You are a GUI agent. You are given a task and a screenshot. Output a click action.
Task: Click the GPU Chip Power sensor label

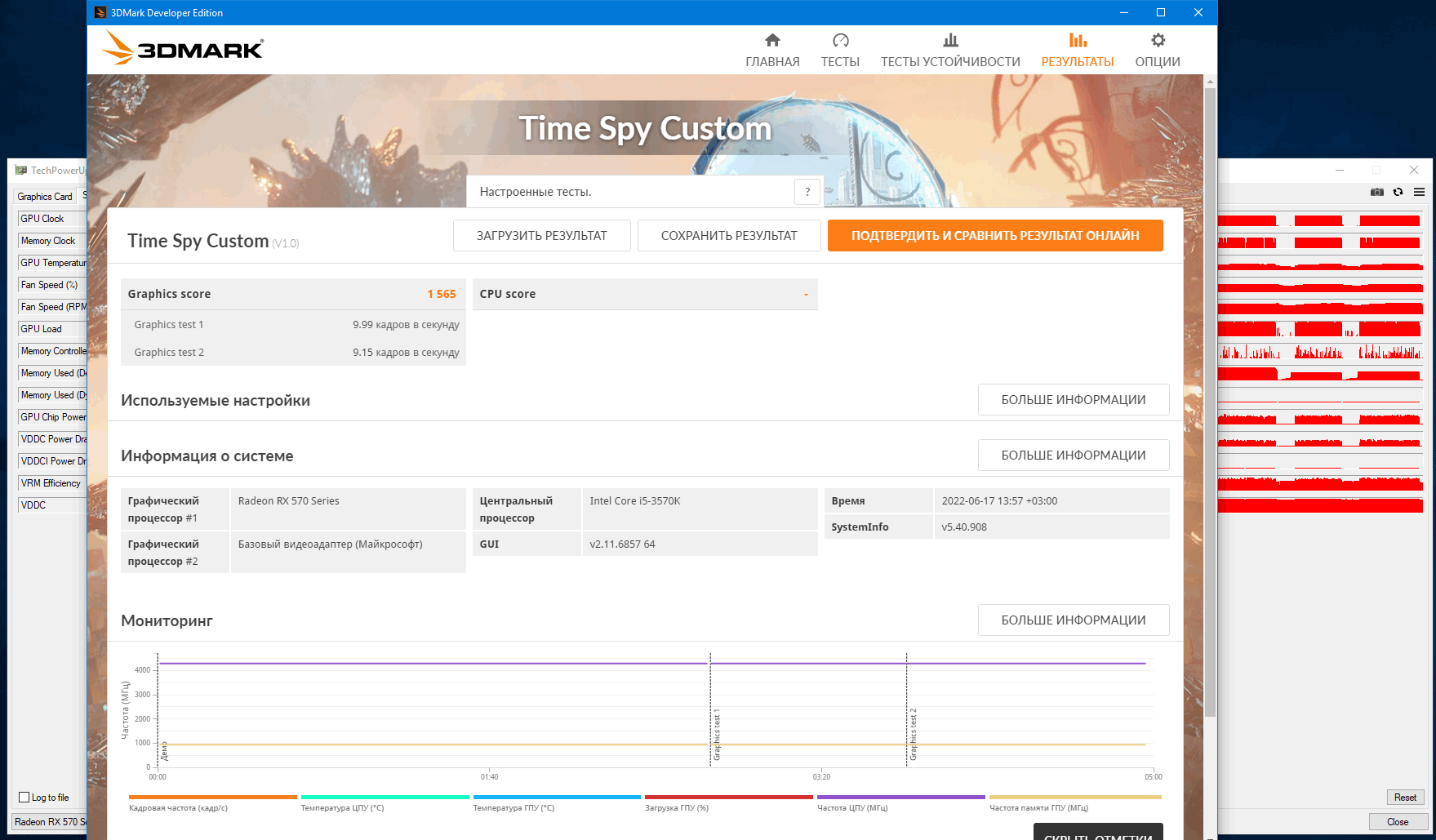(51, 417)
